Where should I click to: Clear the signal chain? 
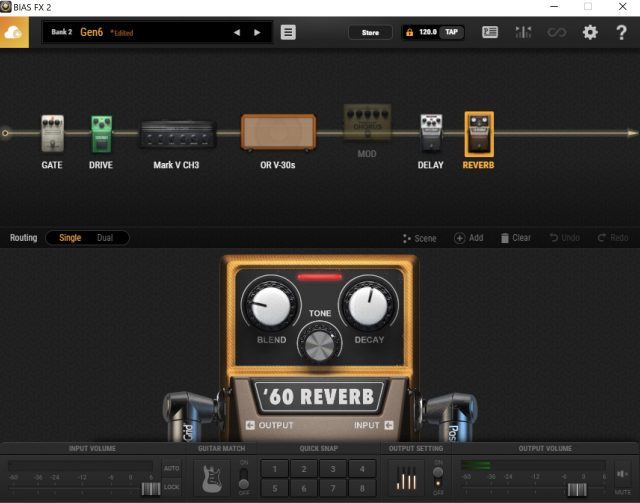pos(516,238)
